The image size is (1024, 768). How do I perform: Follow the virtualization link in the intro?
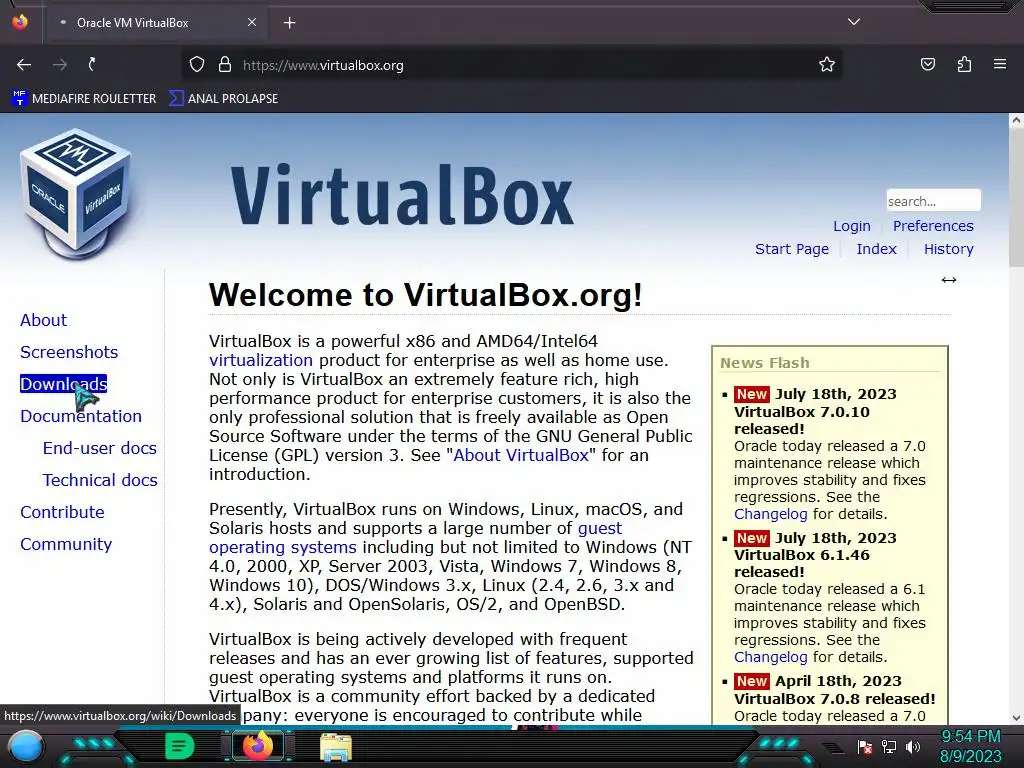pyautogui.click(x=261, y=360)
